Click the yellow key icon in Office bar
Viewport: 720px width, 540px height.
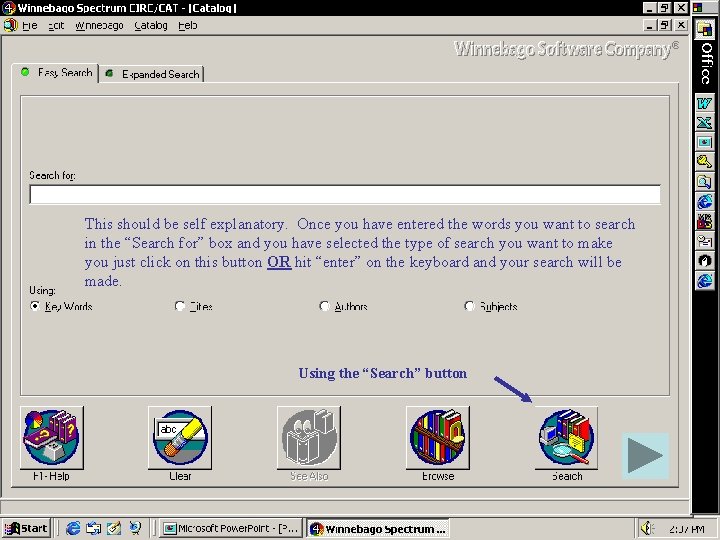tap(704, 162)
